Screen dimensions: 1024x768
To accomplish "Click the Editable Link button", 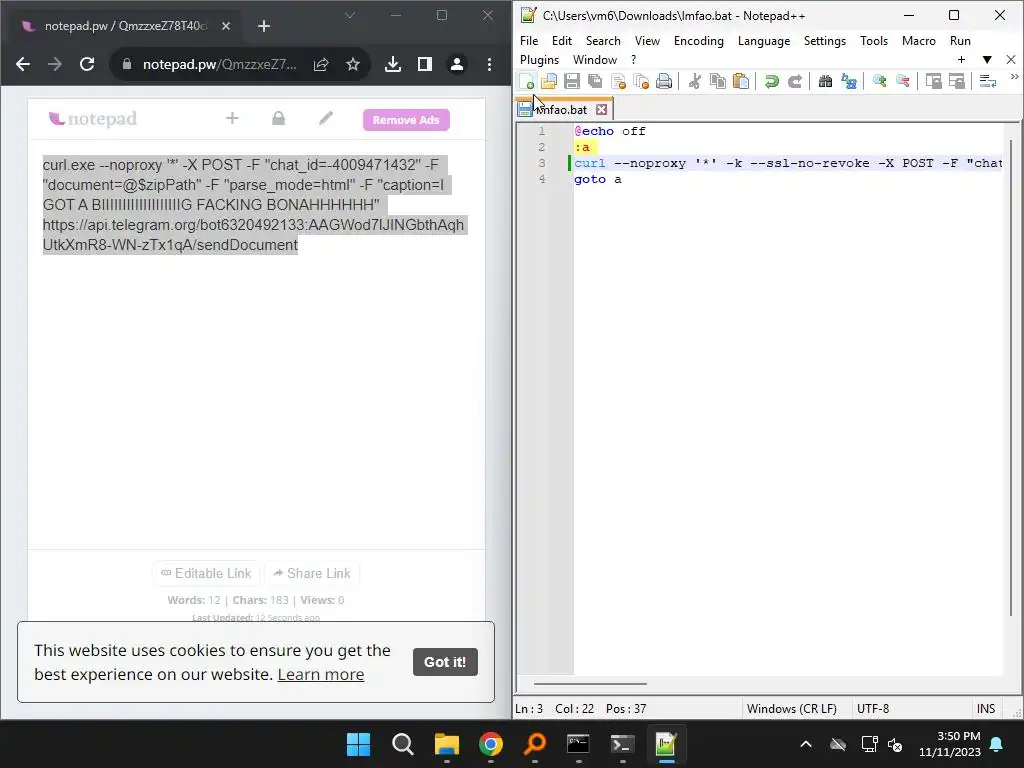I will pos(206,573).
